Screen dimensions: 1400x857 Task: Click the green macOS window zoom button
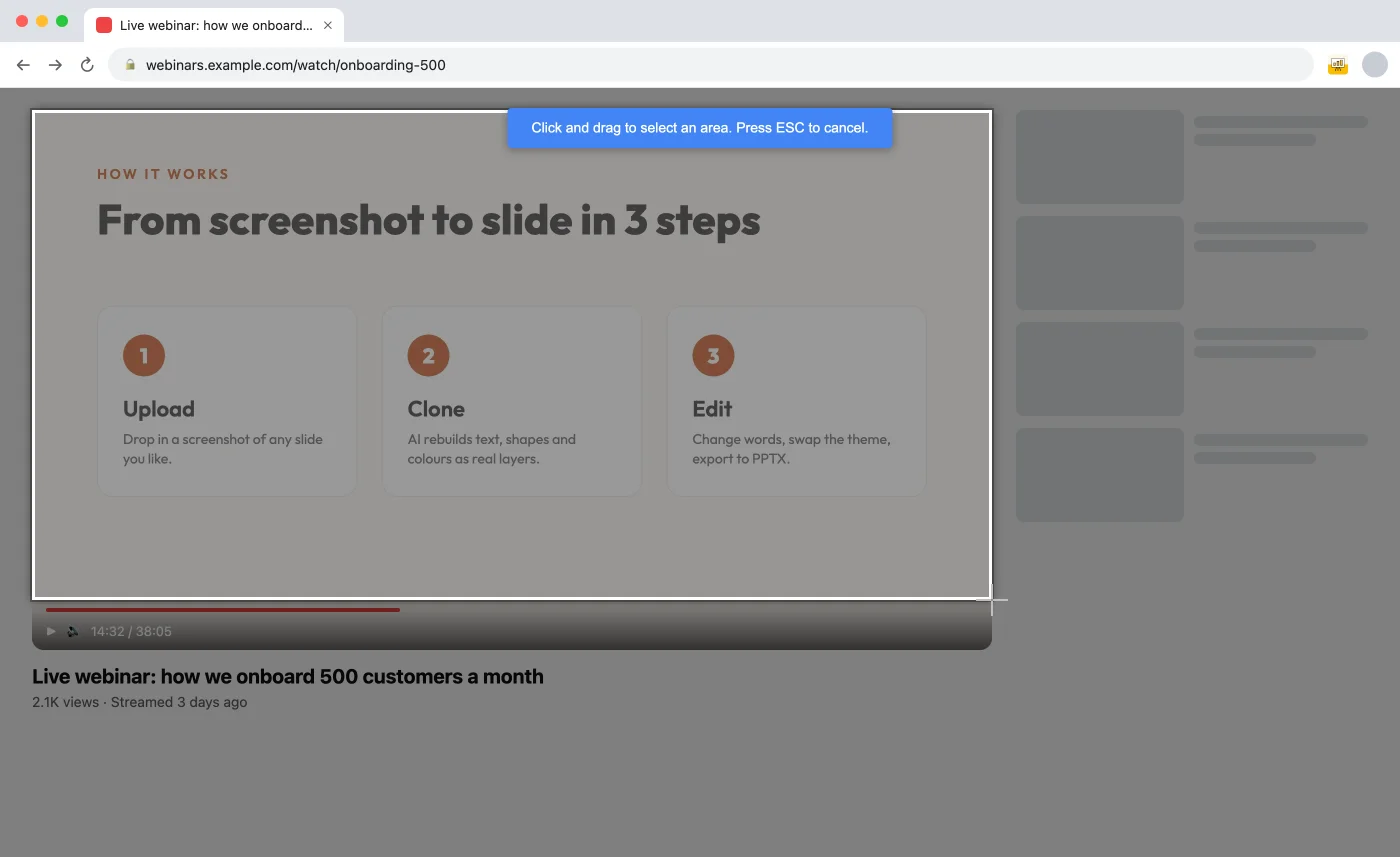click(62, 21)
